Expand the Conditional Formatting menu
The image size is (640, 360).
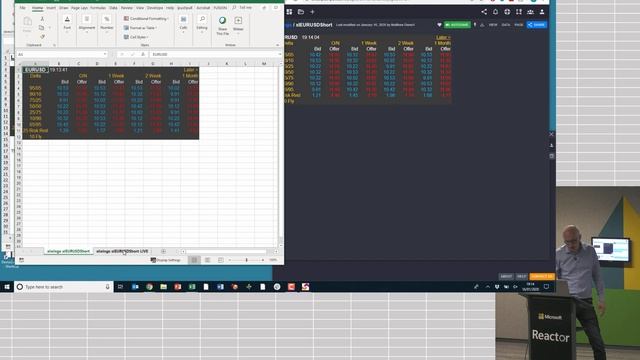[x=146, y=19]
